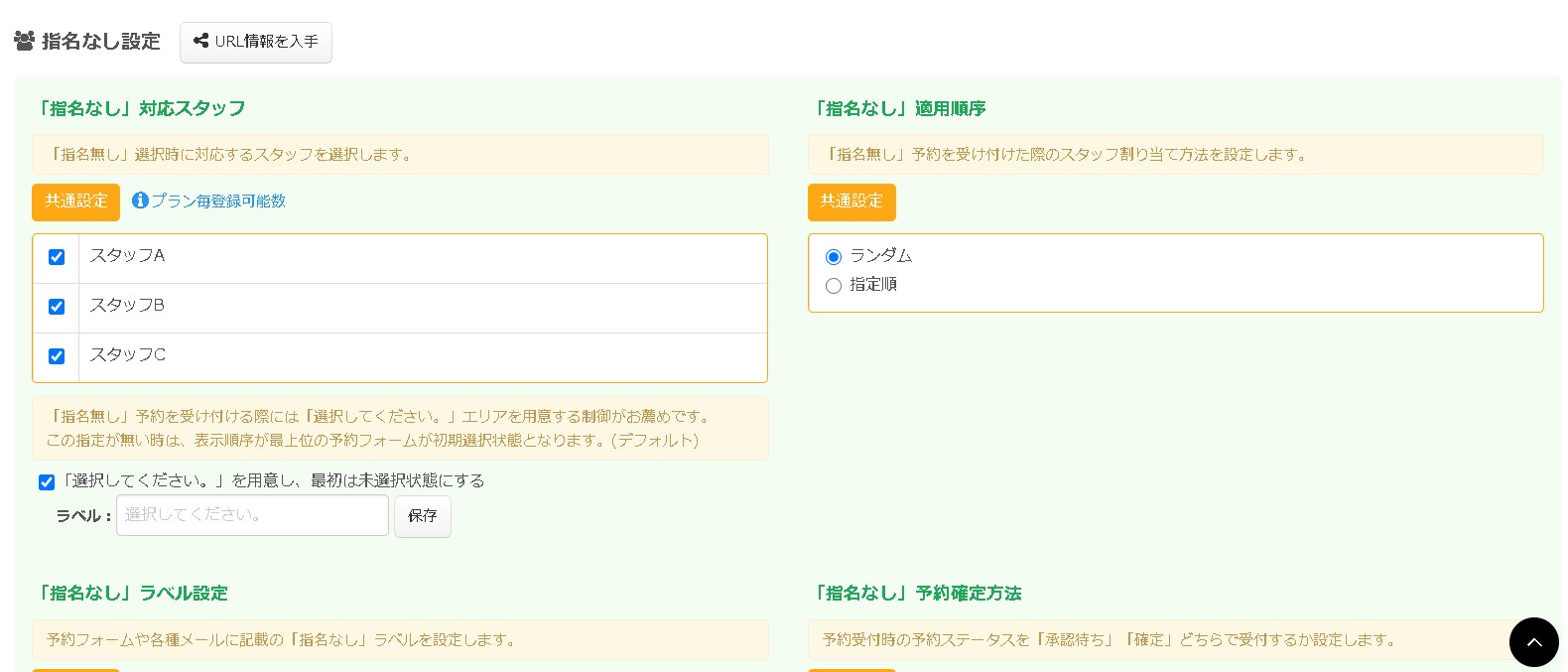Click the scroll-to-top circle arrow button

click(x=1533, y=642)
